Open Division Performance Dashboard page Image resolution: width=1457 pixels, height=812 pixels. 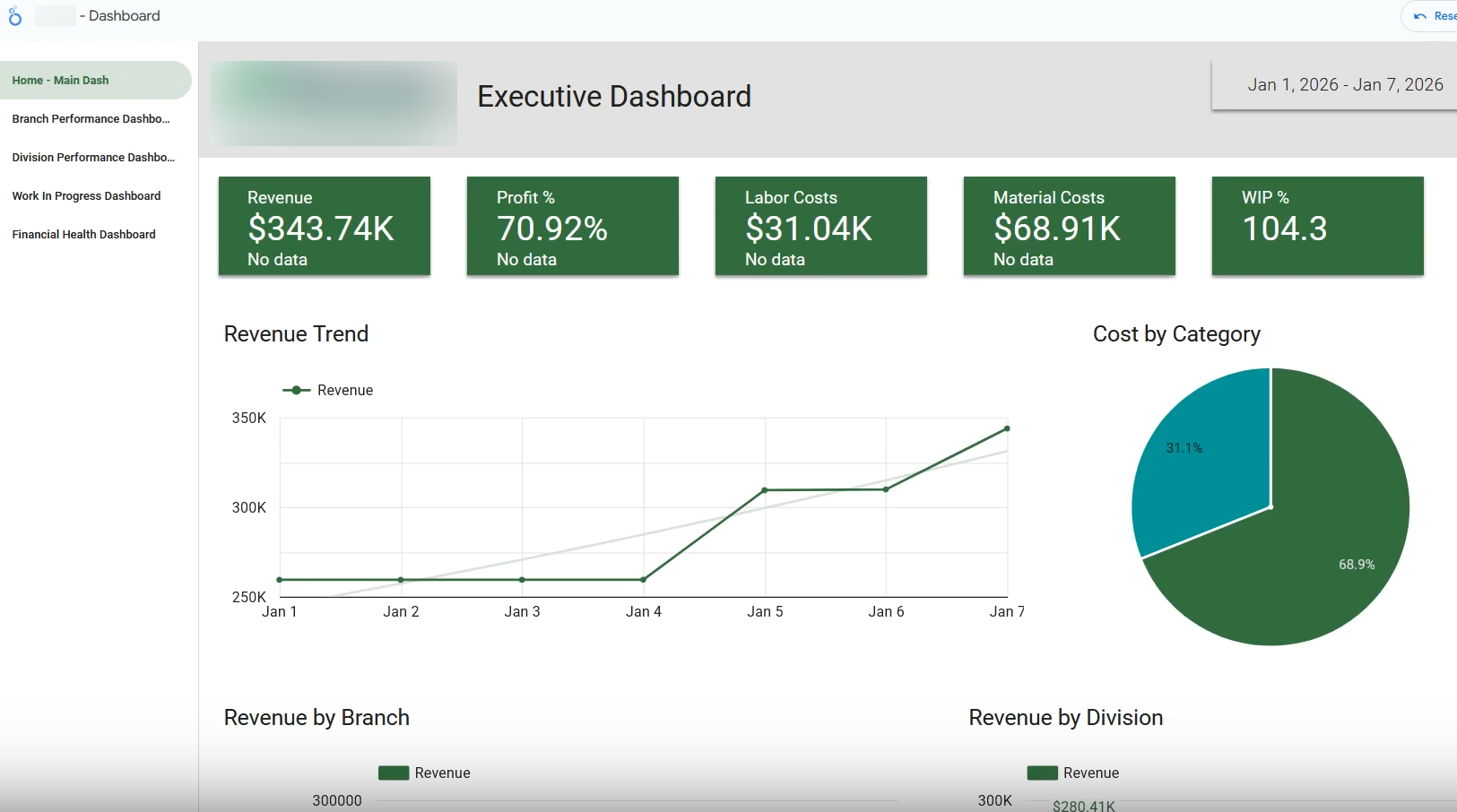coord(95,157)
